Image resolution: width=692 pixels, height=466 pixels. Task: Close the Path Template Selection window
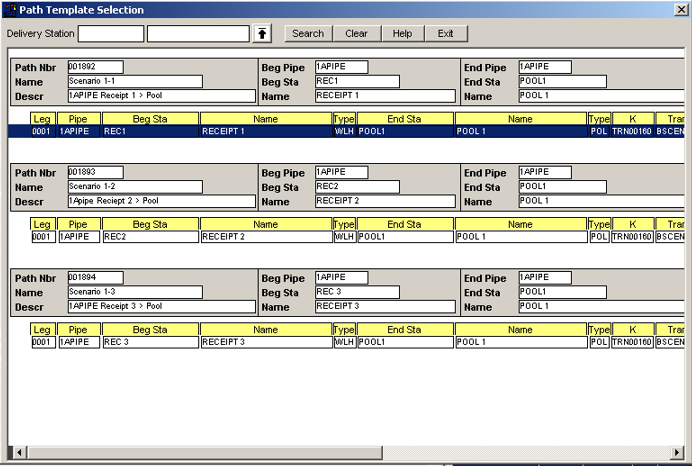pos(681,10)
